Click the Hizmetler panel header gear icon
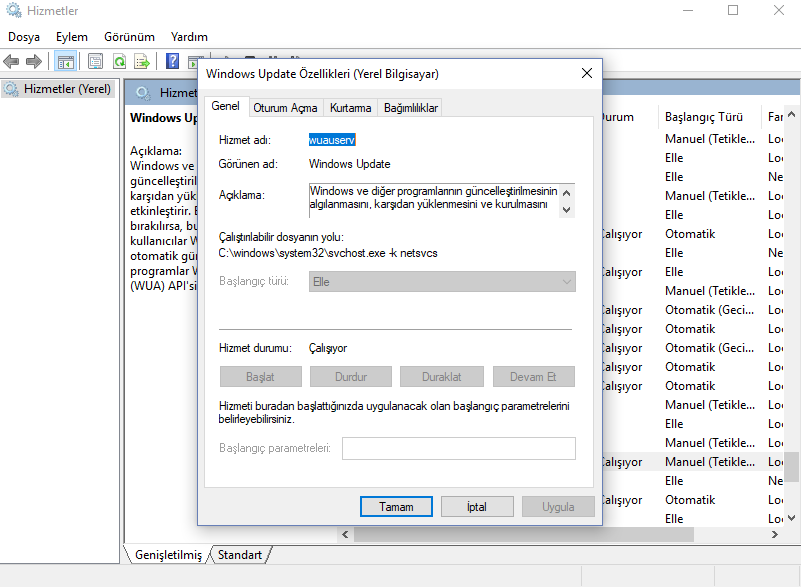The width and height of the screenshot is (801, 587). pyautogui.click(x=143, y=92)
